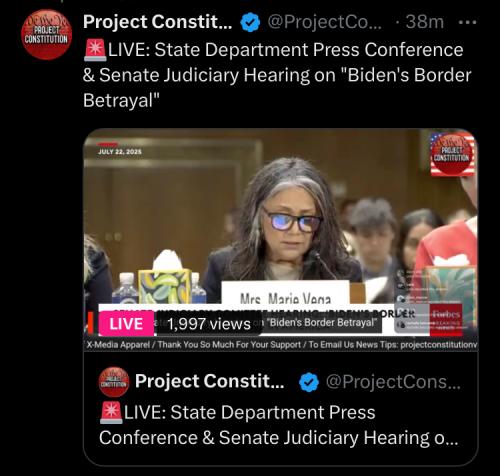Click the red siren emoji in post text
Viewport: 500px width, 476px height.
pos(95,50)
